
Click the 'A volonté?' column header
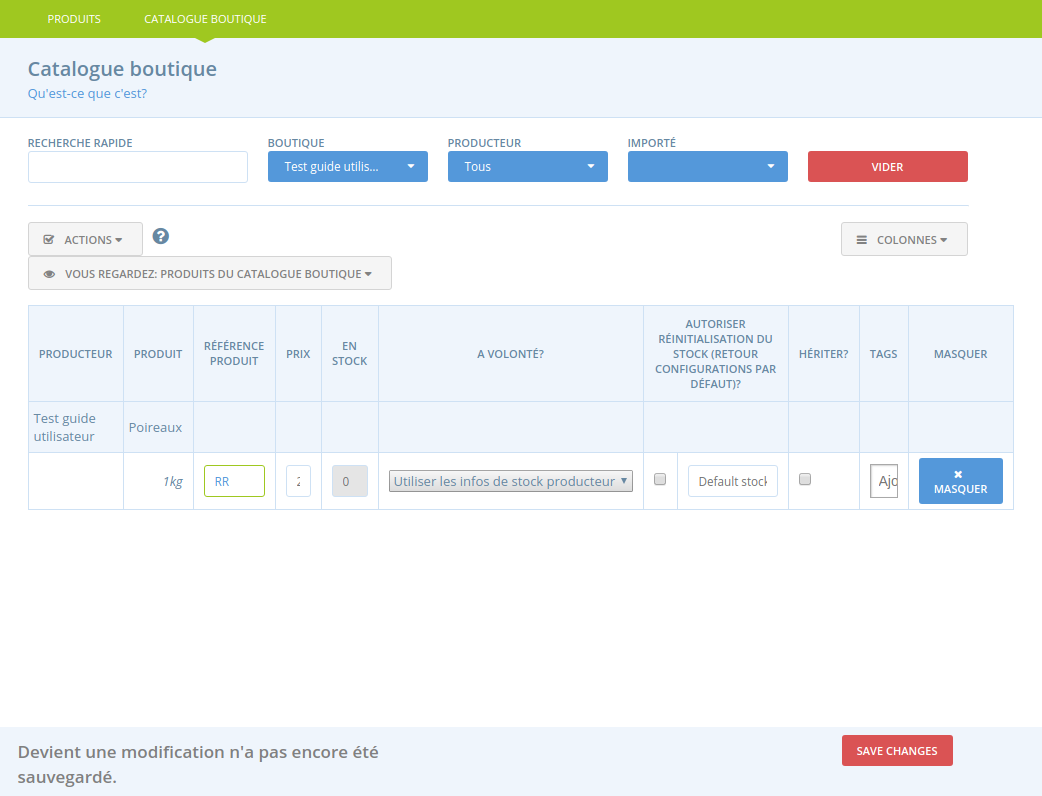510,354
